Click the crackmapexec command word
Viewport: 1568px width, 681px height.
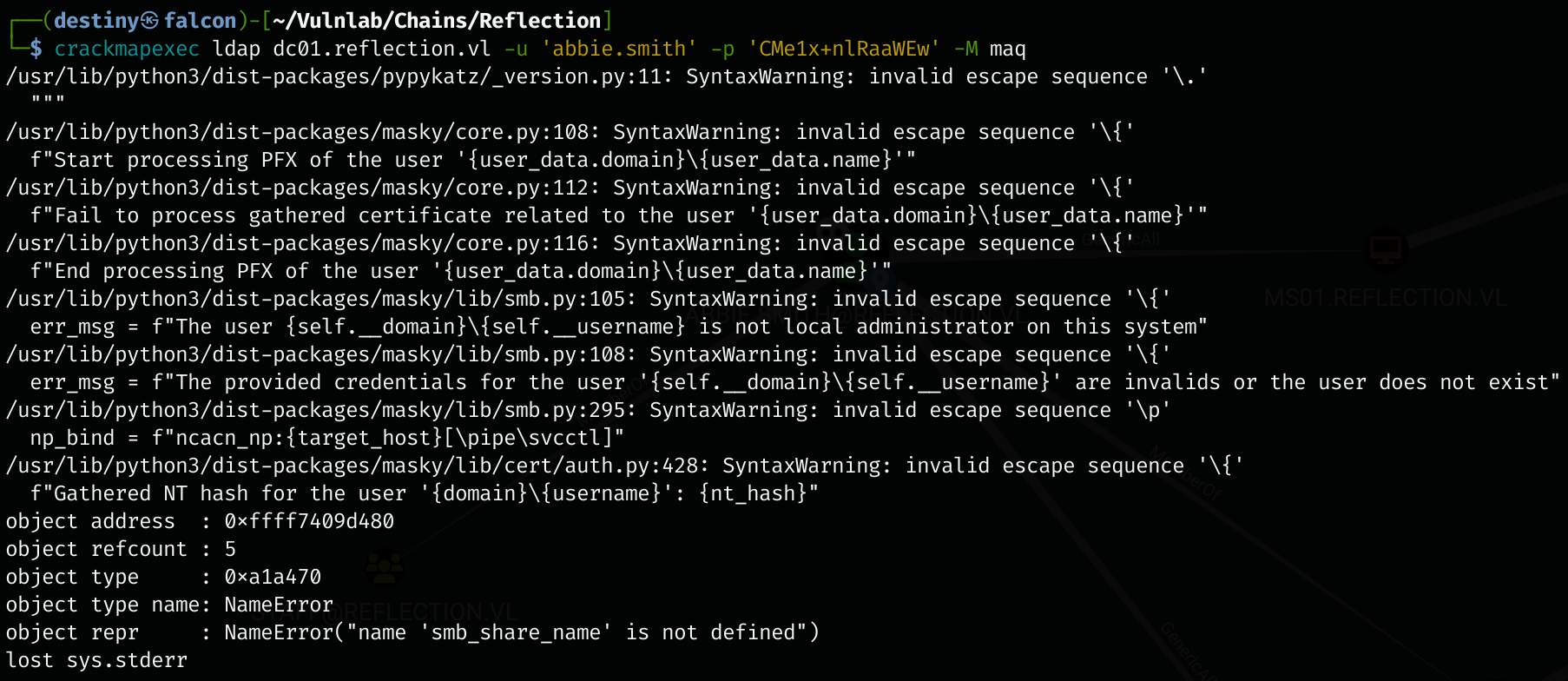[127, 50]
